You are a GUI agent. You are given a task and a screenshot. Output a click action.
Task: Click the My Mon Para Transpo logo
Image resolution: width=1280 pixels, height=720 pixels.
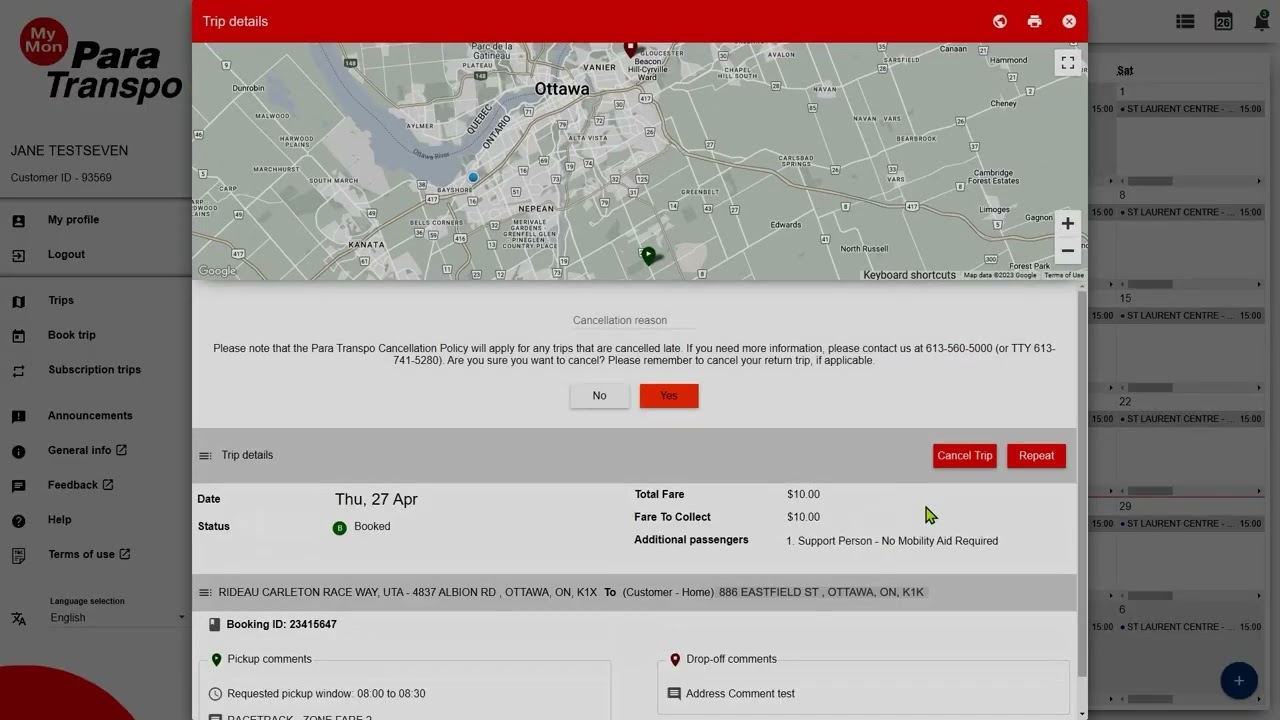click(101, 61)
